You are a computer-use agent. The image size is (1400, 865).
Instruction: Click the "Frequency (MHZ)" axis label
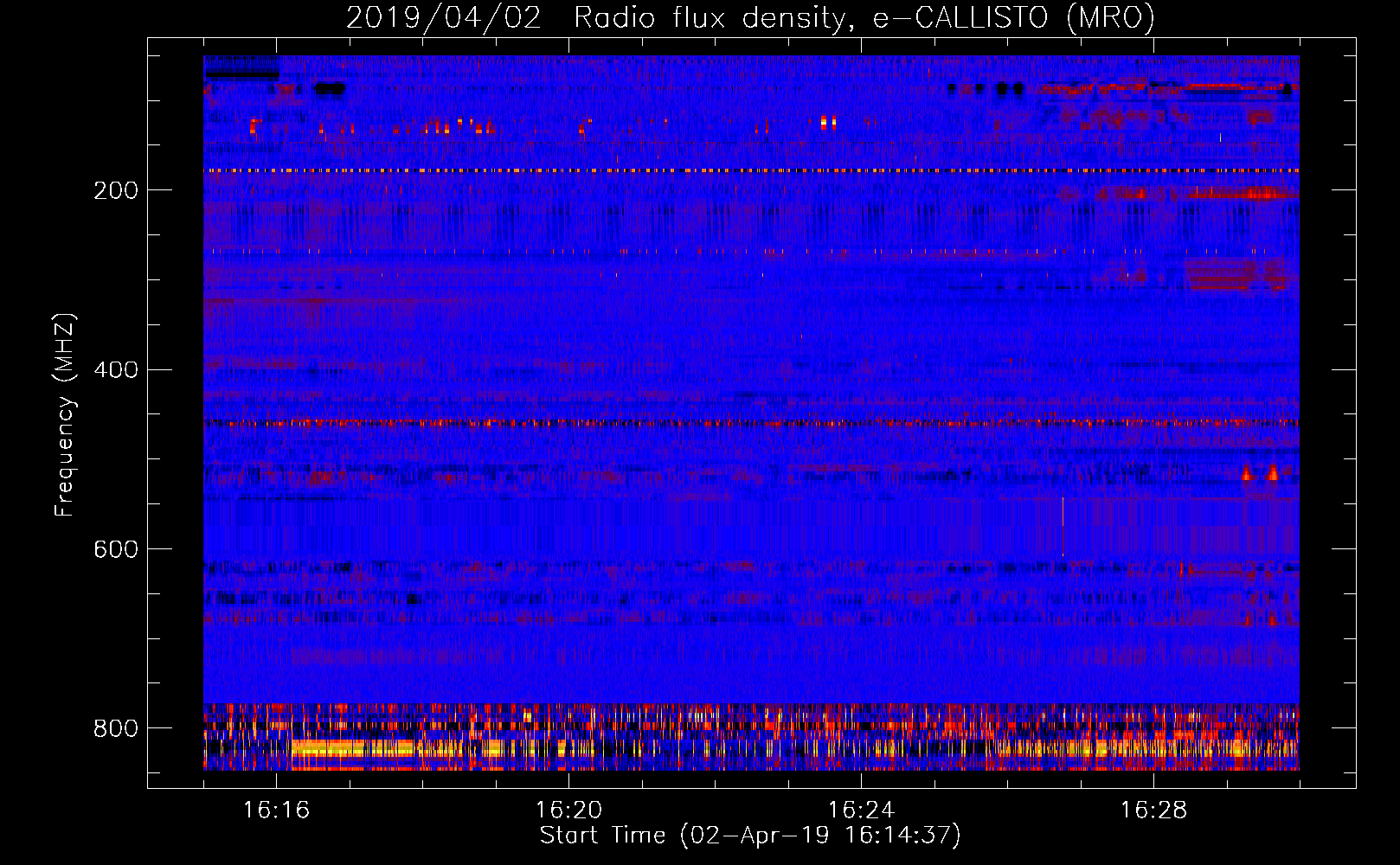pos(65,414)
